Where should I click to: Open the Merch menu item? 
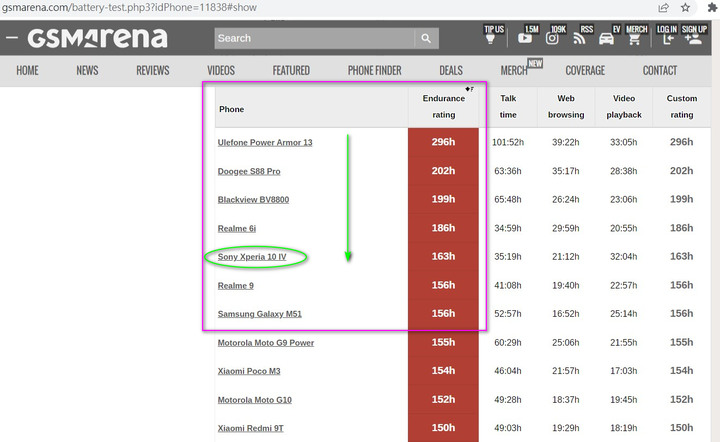point(514,70)
